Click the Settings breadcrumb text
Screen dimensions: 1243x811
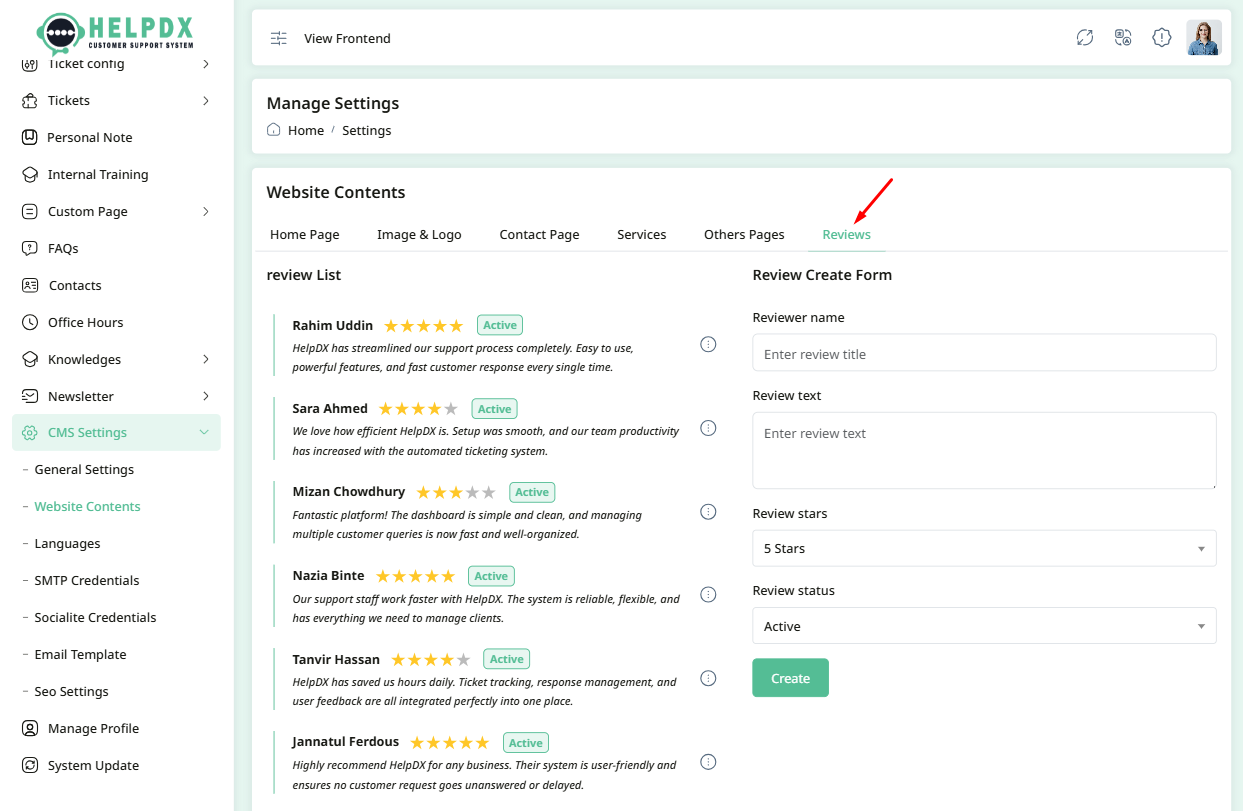(x=366, y=130)
